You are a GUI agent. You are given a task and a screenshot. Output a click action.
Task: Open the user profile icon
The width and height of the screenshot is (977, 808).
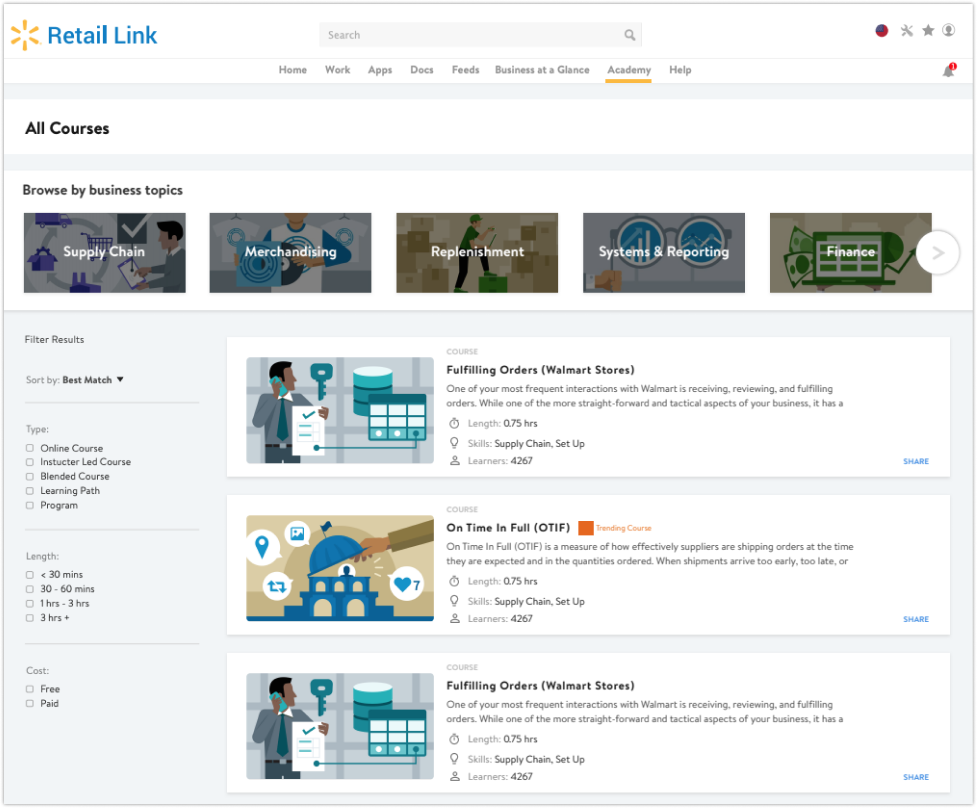click(x=948, y=31)
